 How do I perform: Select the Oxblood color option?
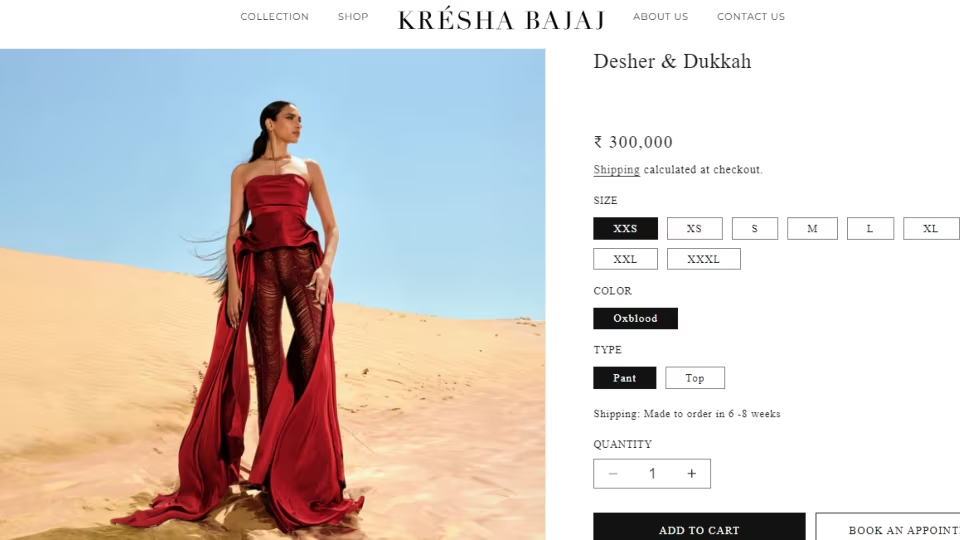(635, 318)
